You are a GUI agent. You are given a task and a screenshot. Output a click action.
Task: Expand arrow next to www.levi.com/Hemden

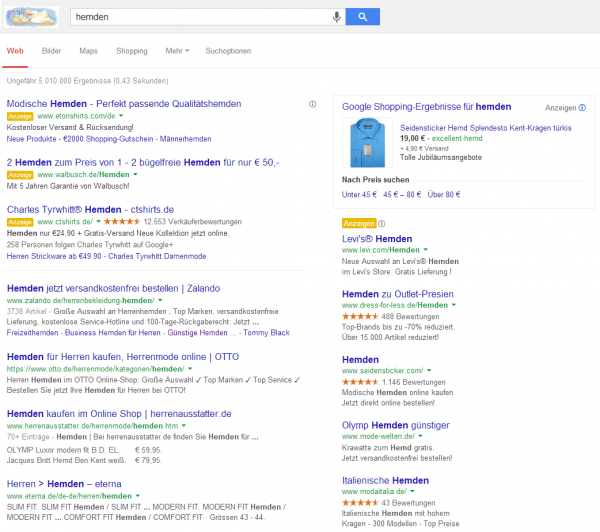426,250
